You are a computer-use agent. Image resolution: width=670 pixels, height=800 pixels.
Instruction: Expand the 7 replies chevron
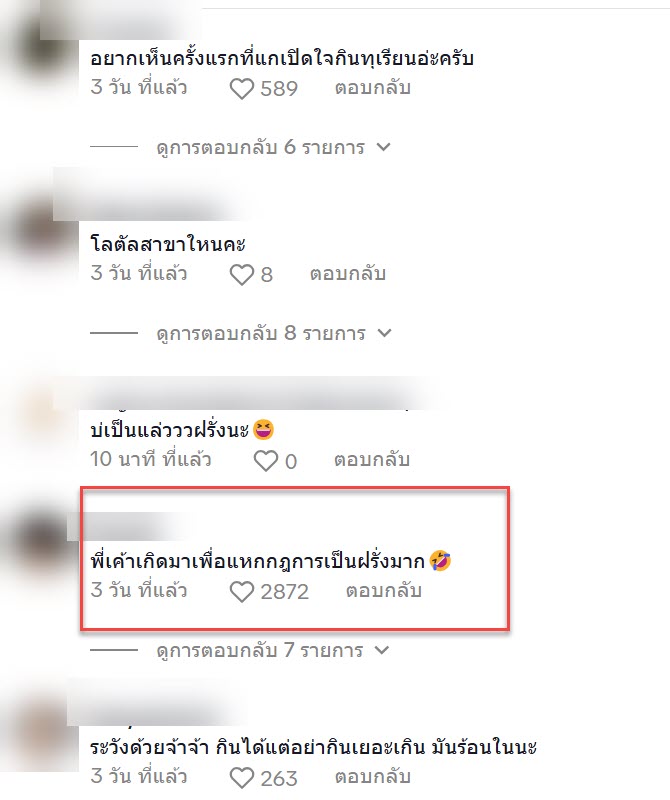click(x=382, y=651)
